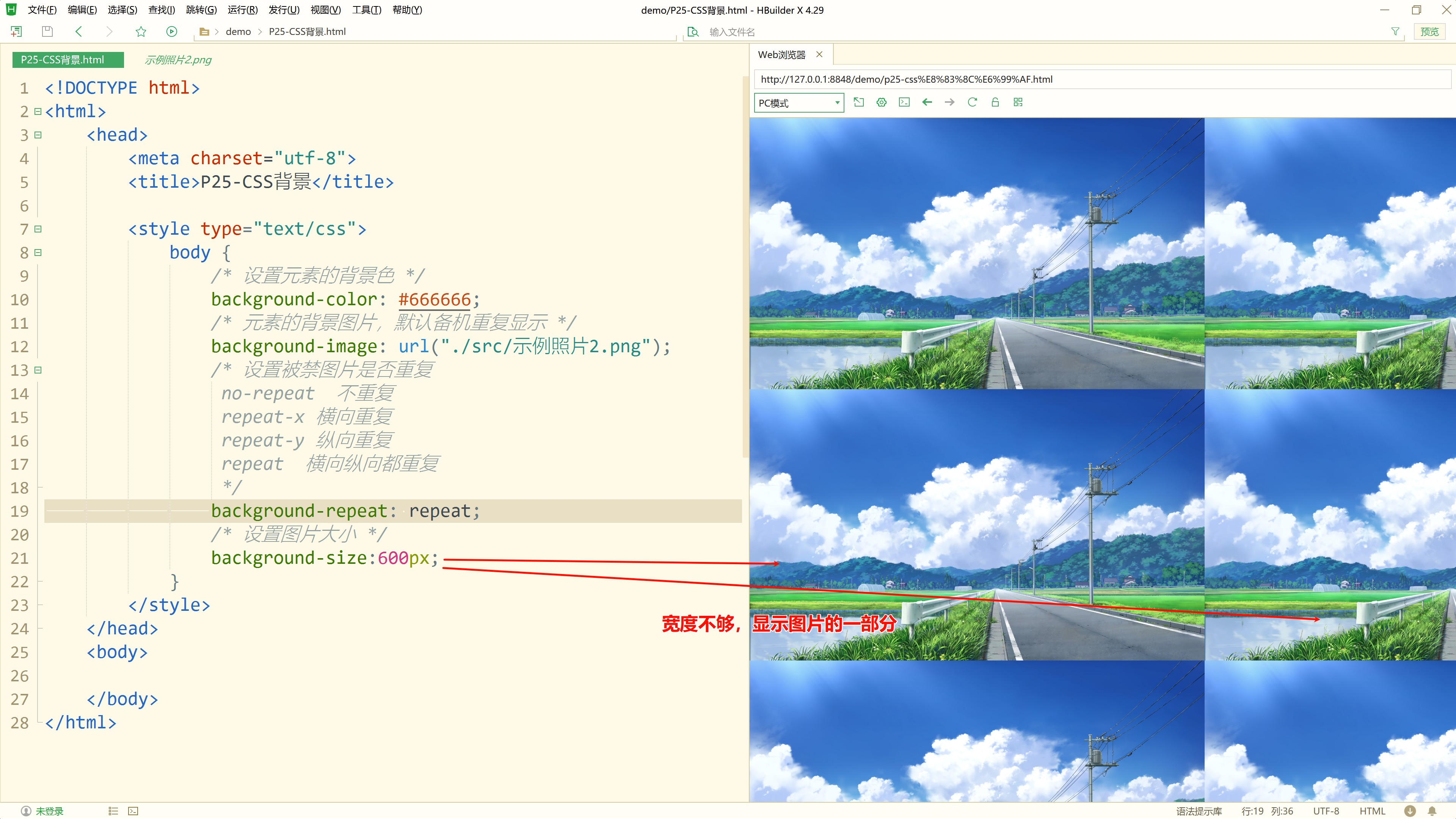
Task: Collapse the style tag fold marker
Action: click(x=38, y=229)
